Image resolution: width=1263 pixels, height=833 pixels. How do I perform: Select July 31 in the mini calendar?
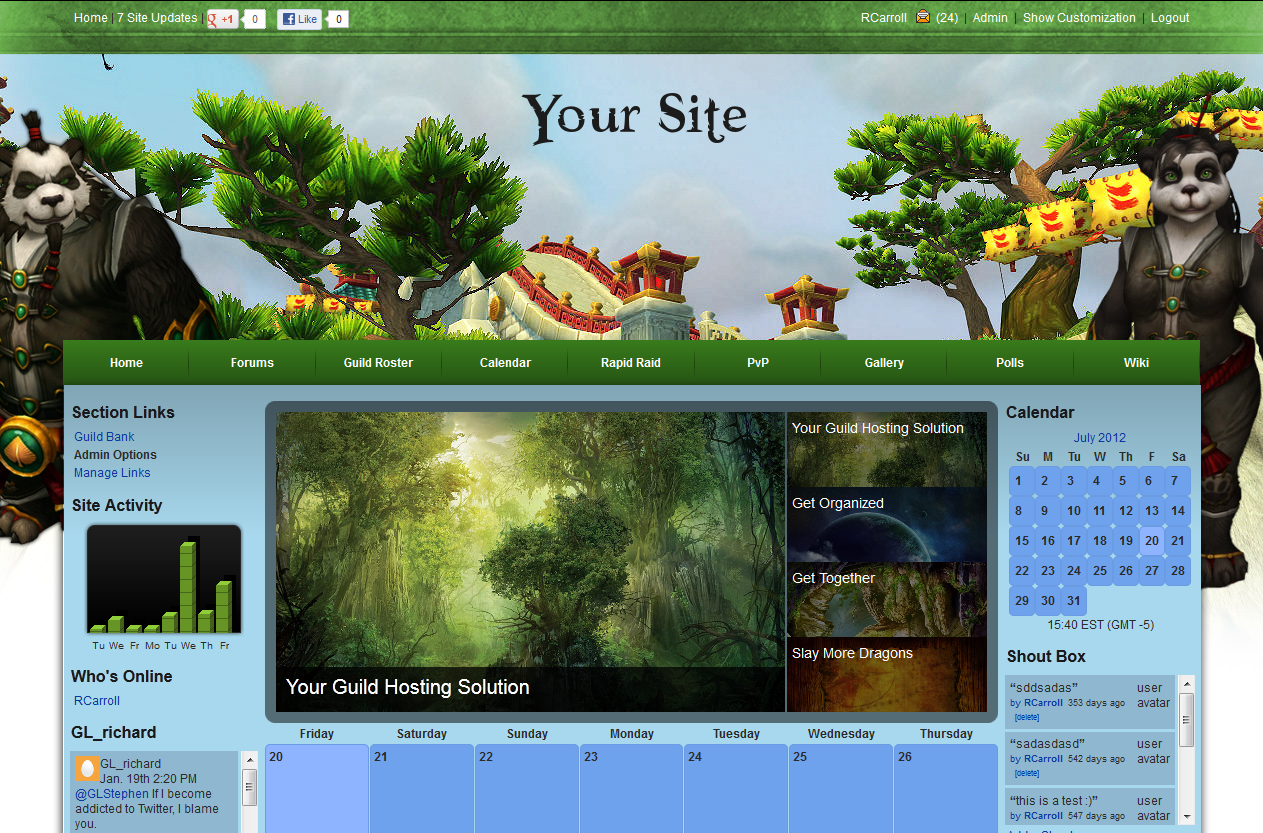pyautogui.click(x=1074, y=601)
